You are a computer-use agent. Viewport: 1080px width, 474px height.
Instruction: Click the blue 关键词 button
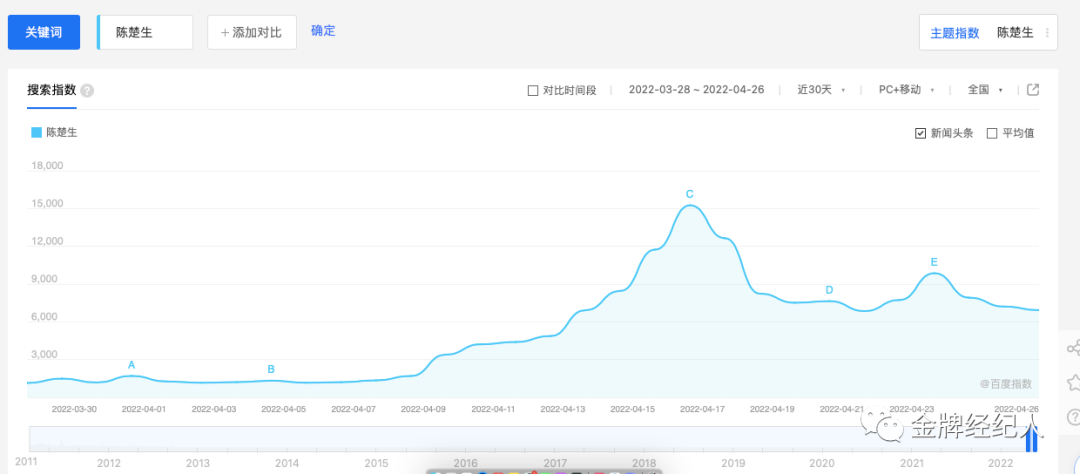point(44,32)
